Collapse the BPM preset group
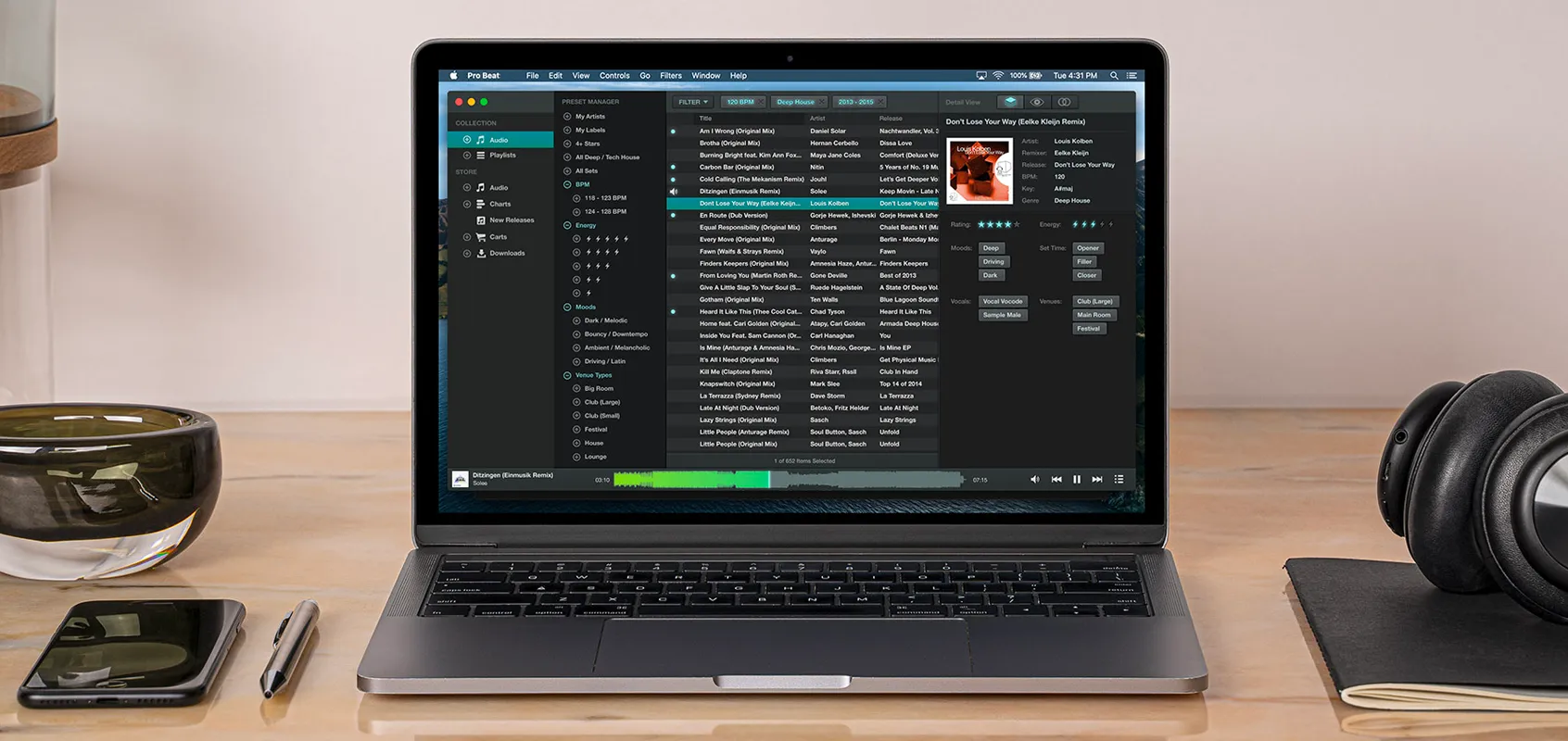The image size is (1568, 741). click(x=567, y=184)
